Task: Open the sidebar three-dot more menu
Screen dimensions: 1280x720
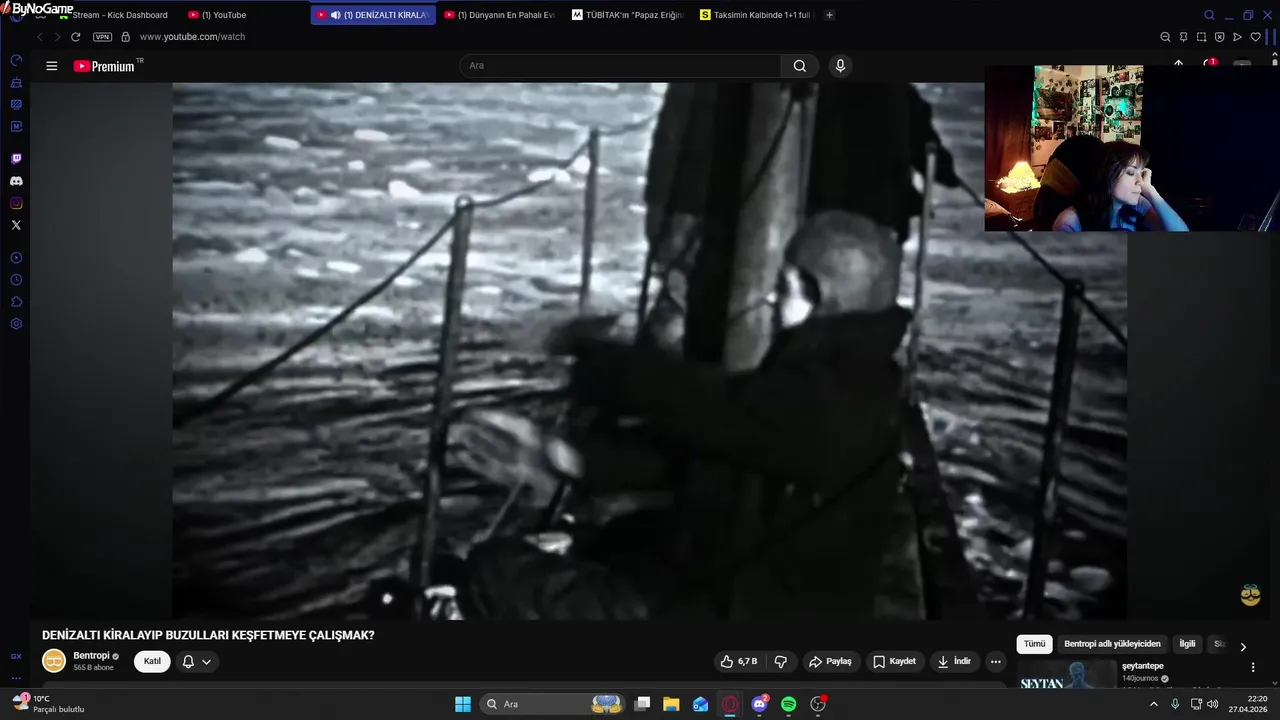Action: (x=16, y=678)
